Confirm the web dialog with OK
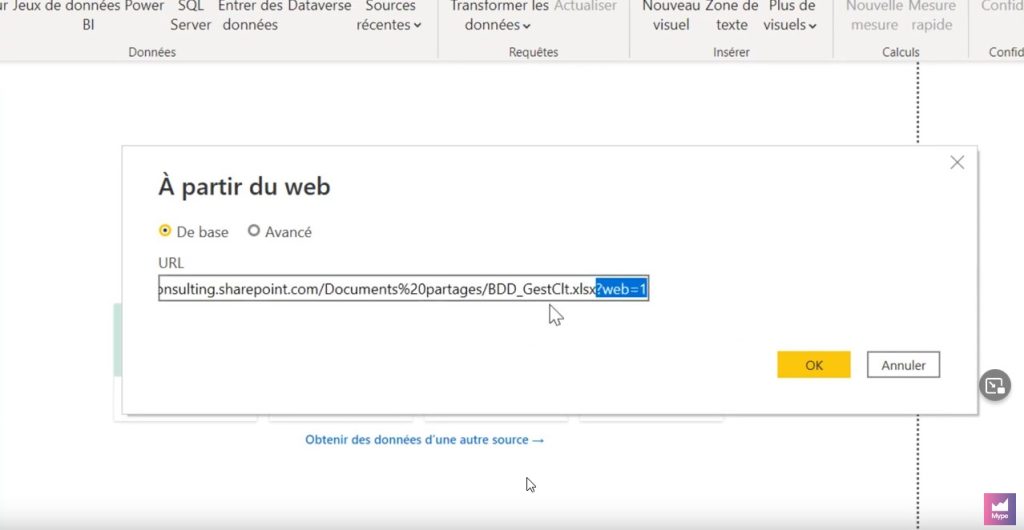Viewport: 1024px width, 530px height. pos(814,365)
